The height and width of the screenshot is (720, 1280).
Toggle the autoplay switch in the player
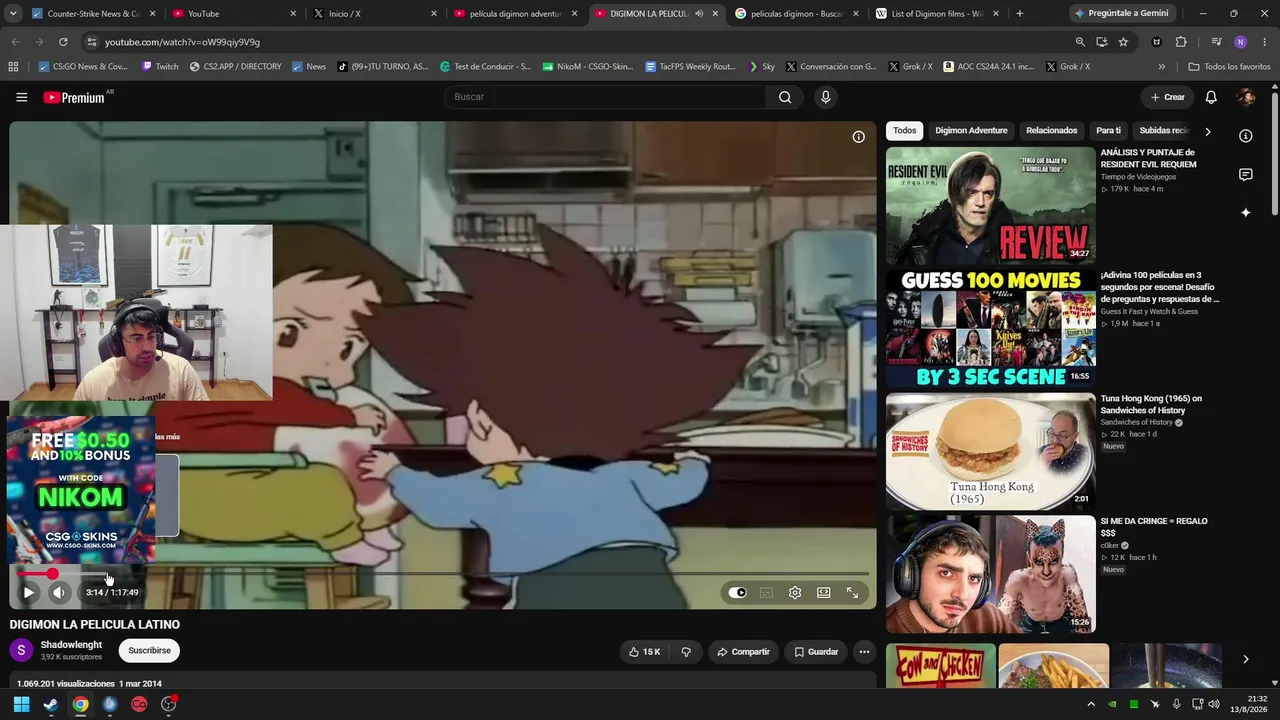737,593
